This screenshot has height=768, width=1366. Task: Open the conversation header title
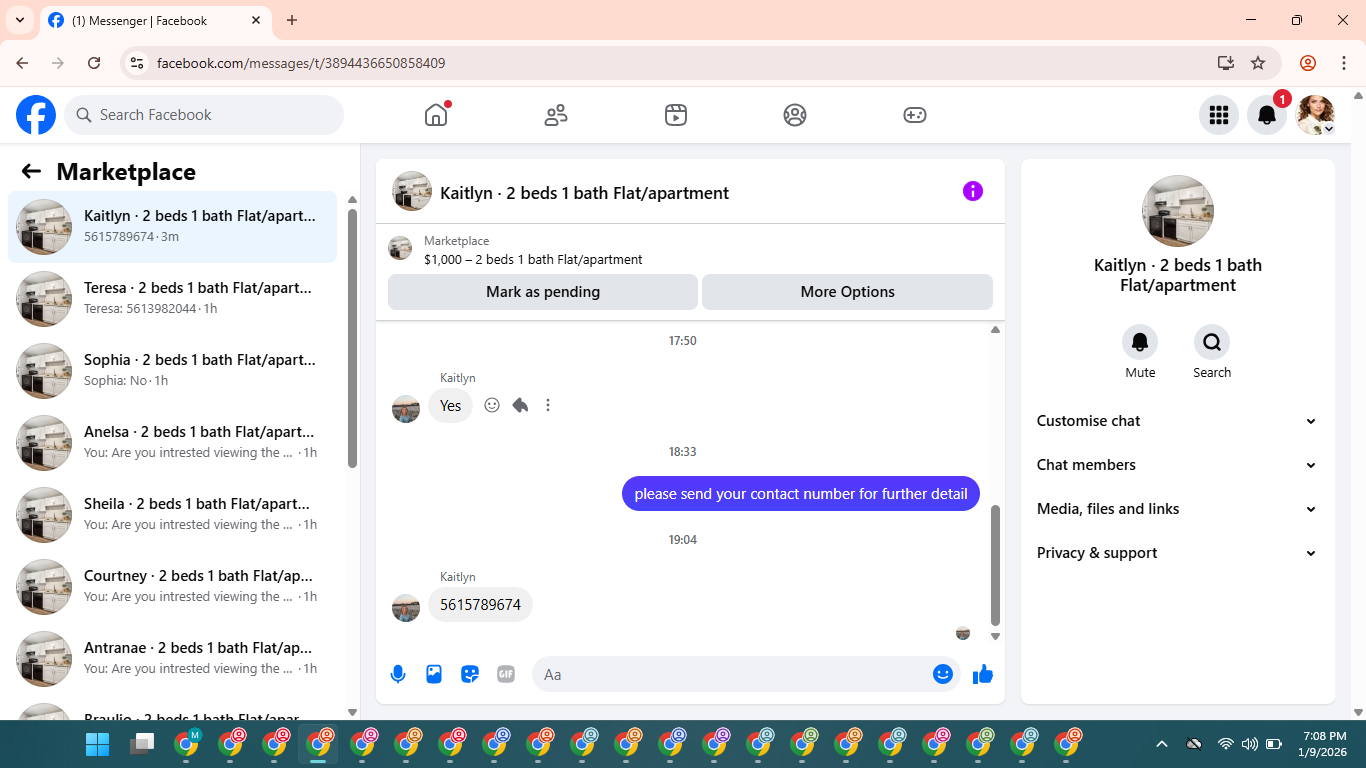(x=584, y=193)
